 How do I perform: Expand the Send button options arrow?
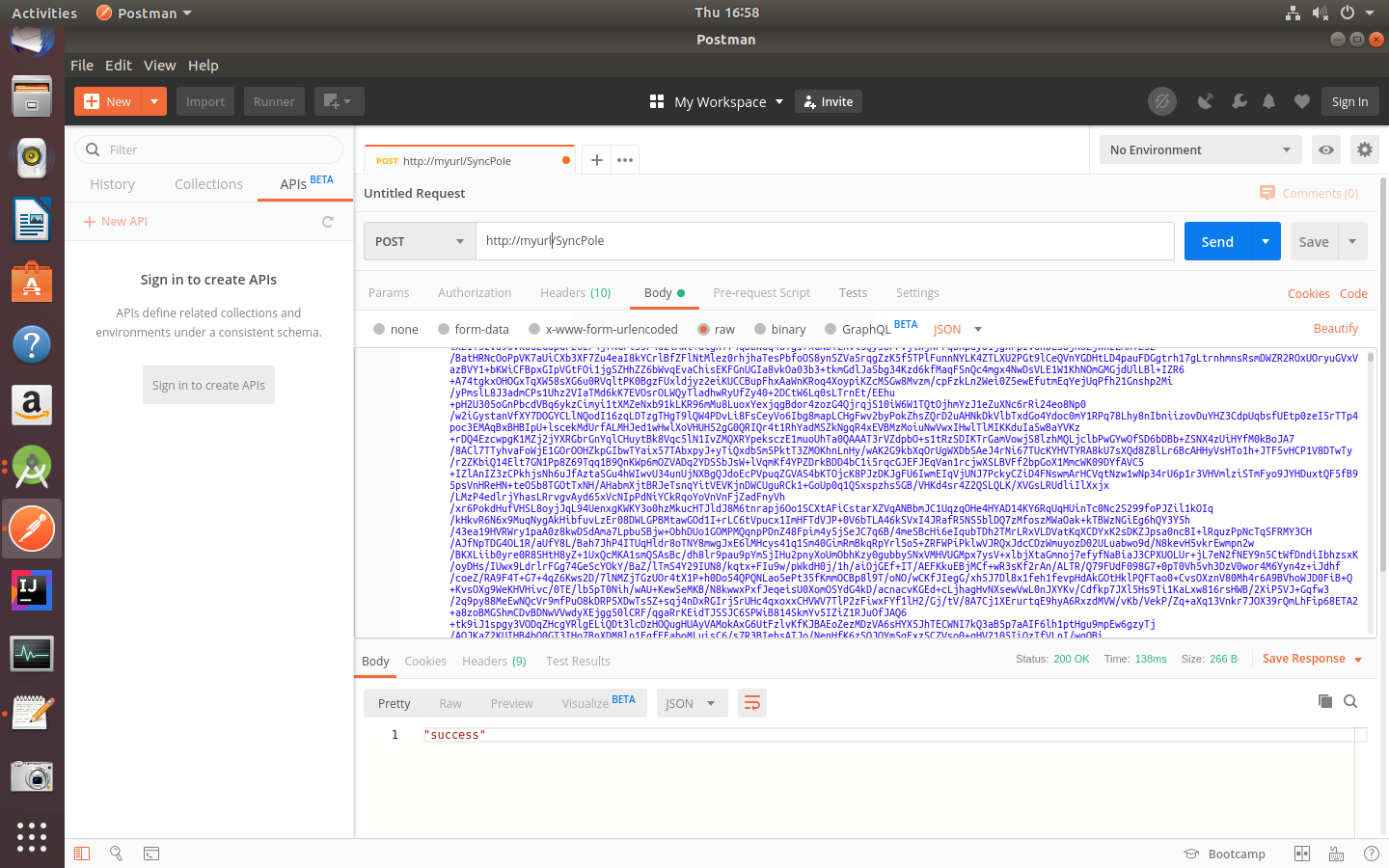(x=1266, y=241)
